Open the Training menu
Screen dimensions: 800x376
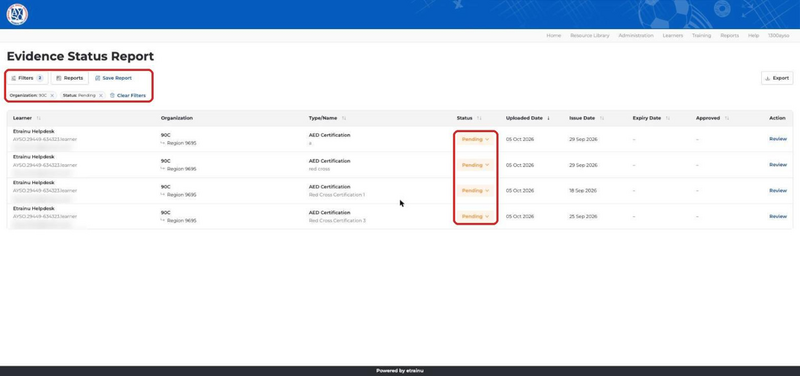(701, 36)
